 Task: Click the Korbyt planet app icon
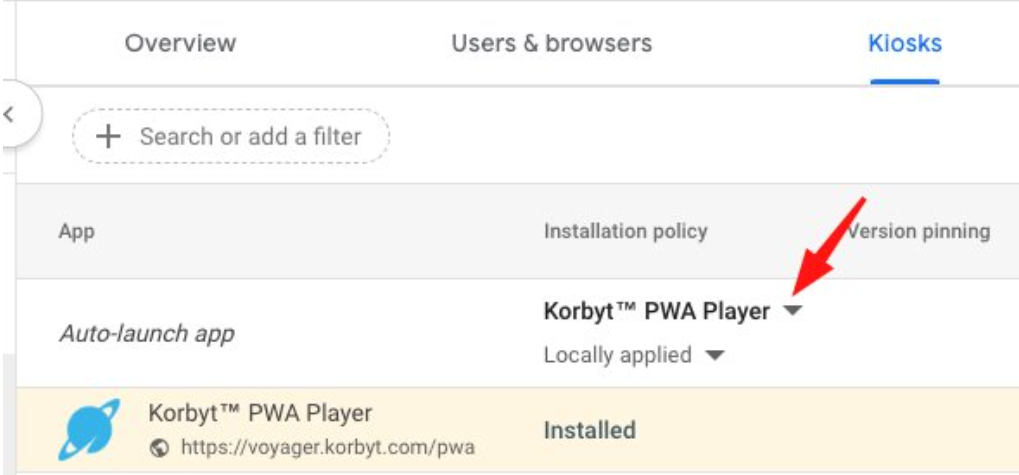[89, 430]
